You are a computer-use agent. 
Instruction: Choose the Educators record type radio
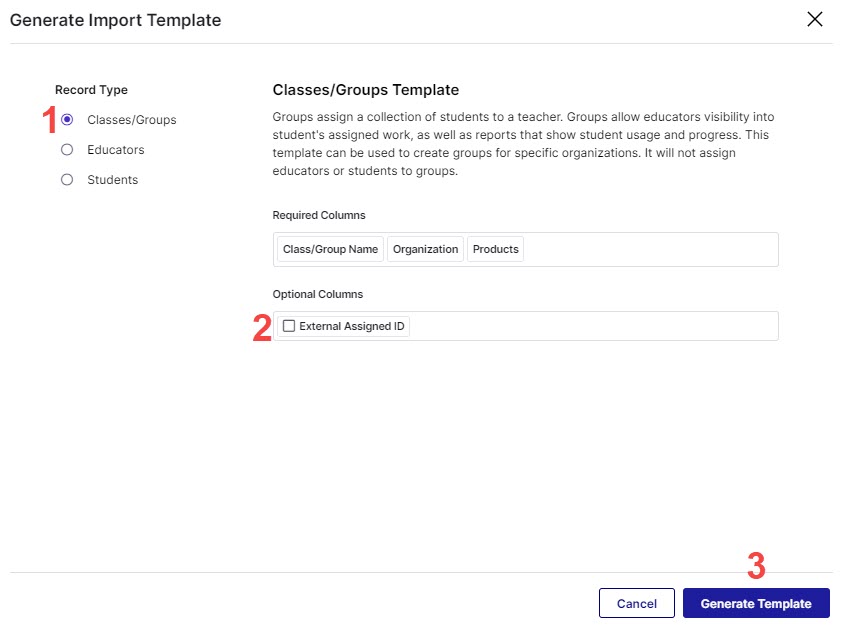67,150
